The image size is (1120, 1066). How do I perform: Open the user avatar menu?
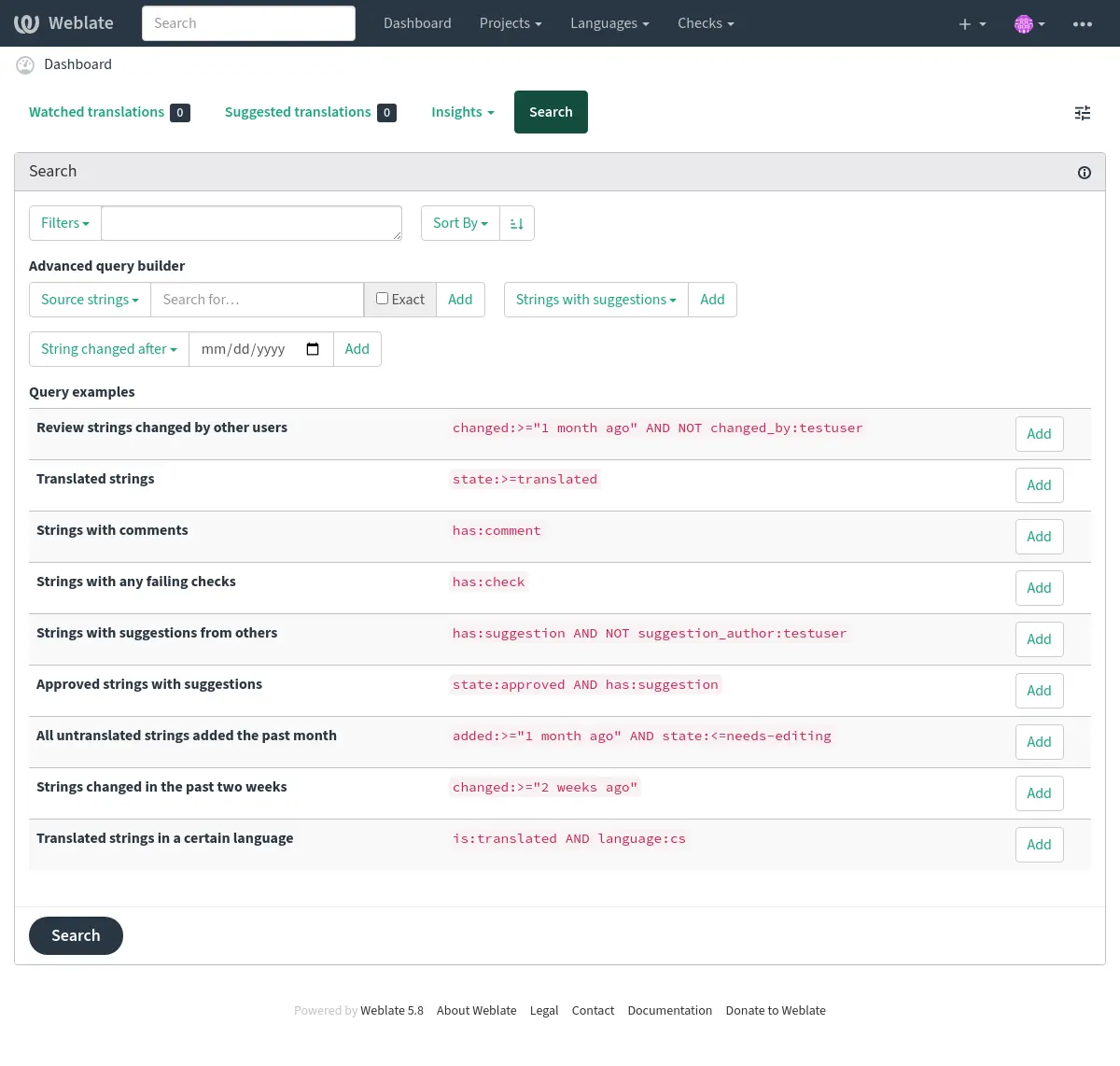point(1029,23)
